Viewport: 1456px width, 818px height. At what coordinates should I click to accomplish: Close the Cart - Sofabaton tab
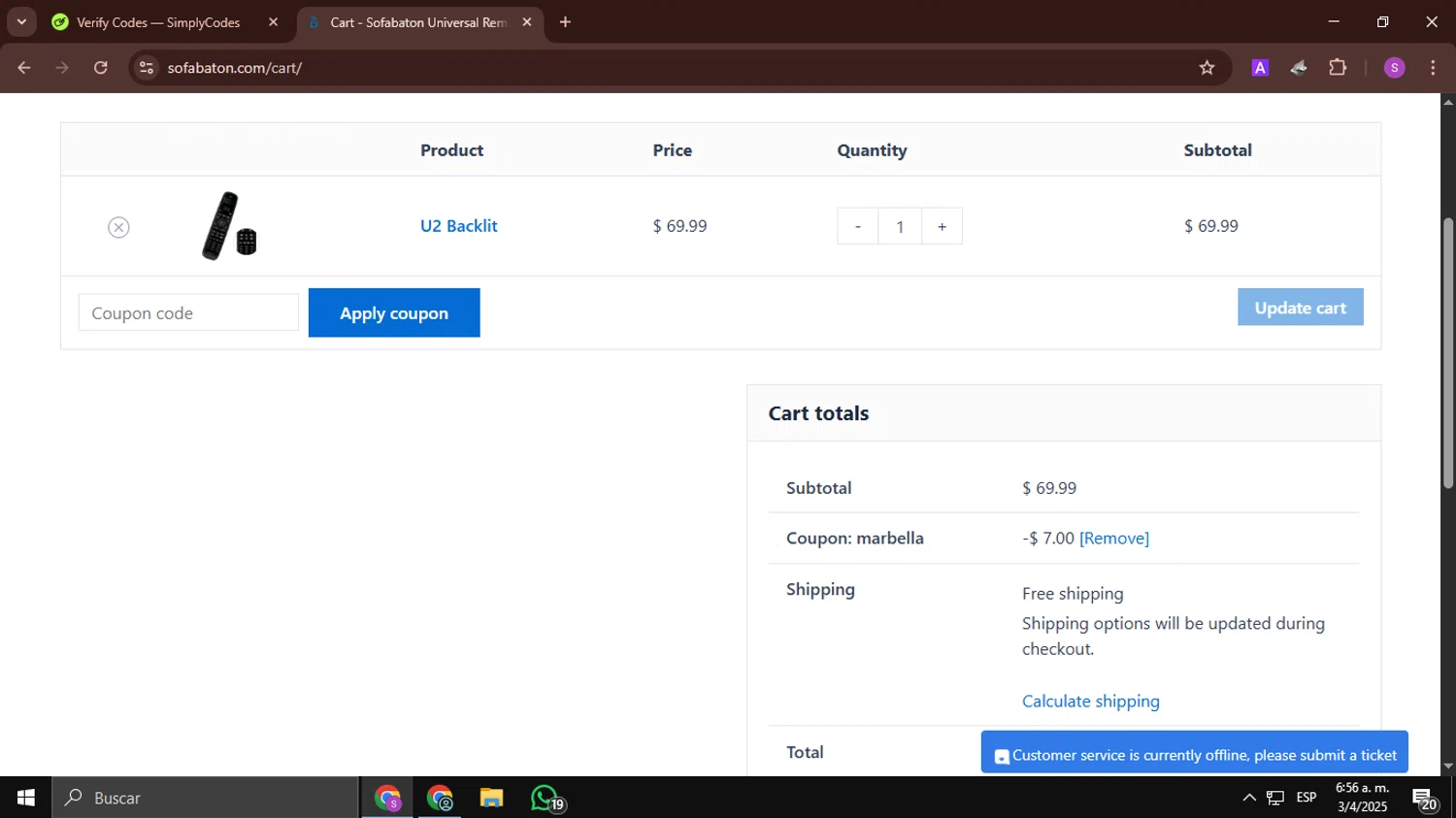click(x=527, y=22)
